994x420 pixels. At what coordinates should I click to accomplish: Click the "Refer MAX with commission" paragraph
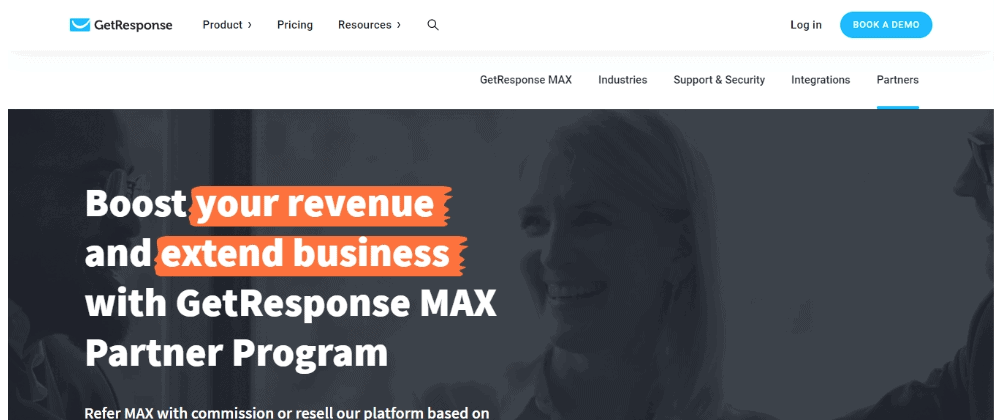[x=287, y=412]
